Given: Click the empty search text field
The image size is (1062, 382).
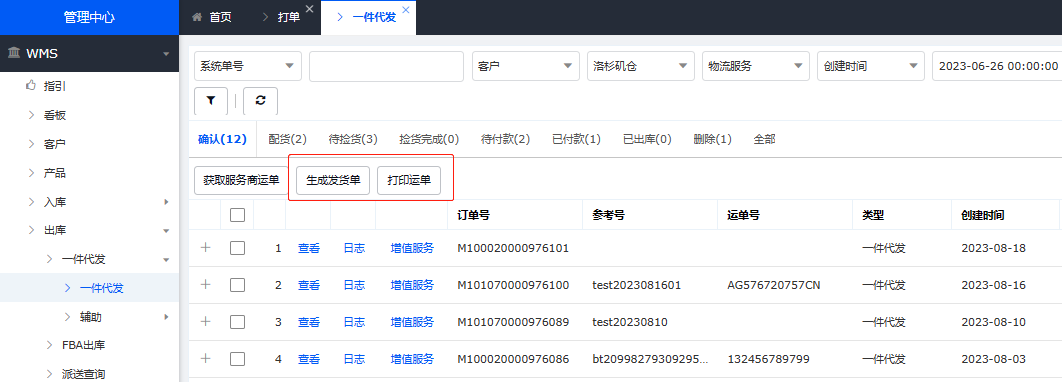Looking at the screenshot, I should point(387,66).
